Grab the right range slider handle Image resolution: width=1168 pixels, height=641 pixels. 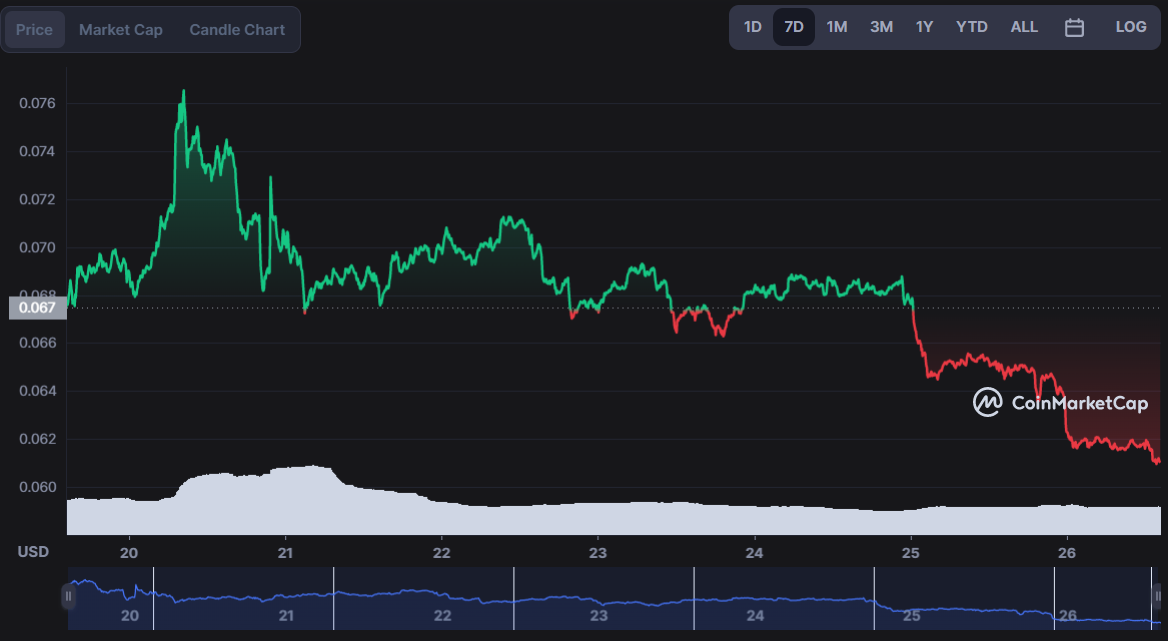pyautogui.click(x=1157, y=596)
